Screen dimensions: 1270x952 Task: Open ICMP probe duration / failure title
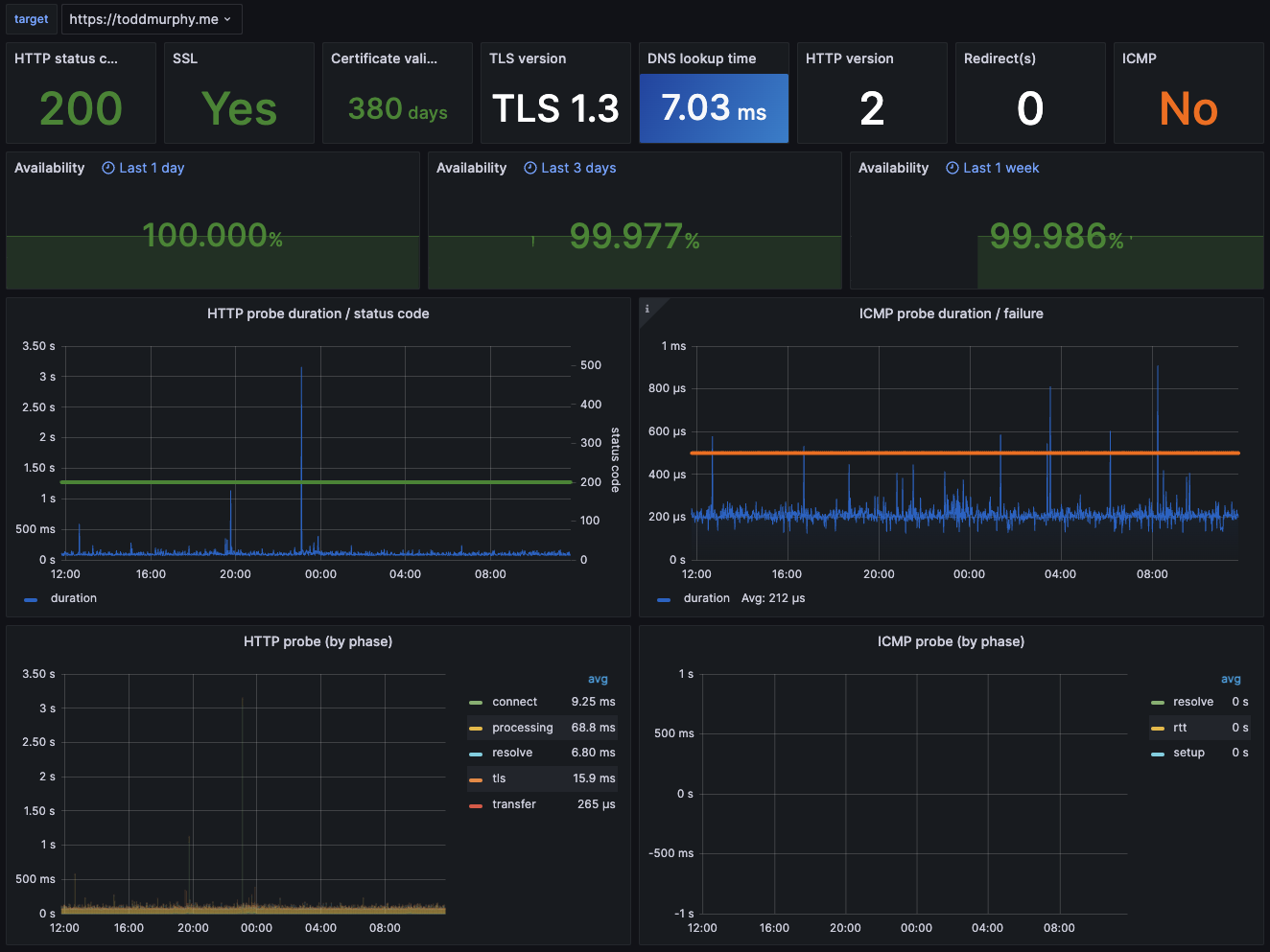tap(951, 313)
